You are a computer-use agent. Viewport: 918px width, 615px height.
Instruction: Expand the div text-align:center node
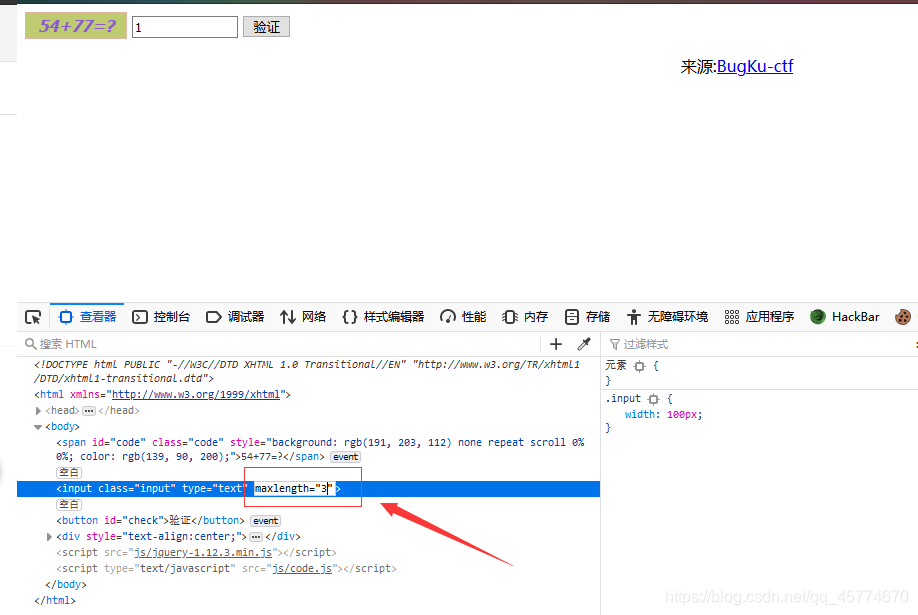tap(49, 537)
